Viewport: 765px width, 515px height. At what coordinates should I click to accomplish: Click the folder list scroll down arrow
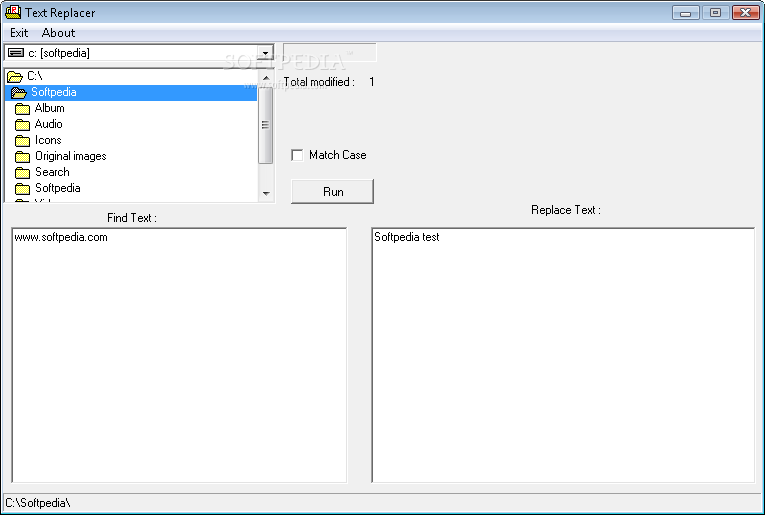point(266,193)
